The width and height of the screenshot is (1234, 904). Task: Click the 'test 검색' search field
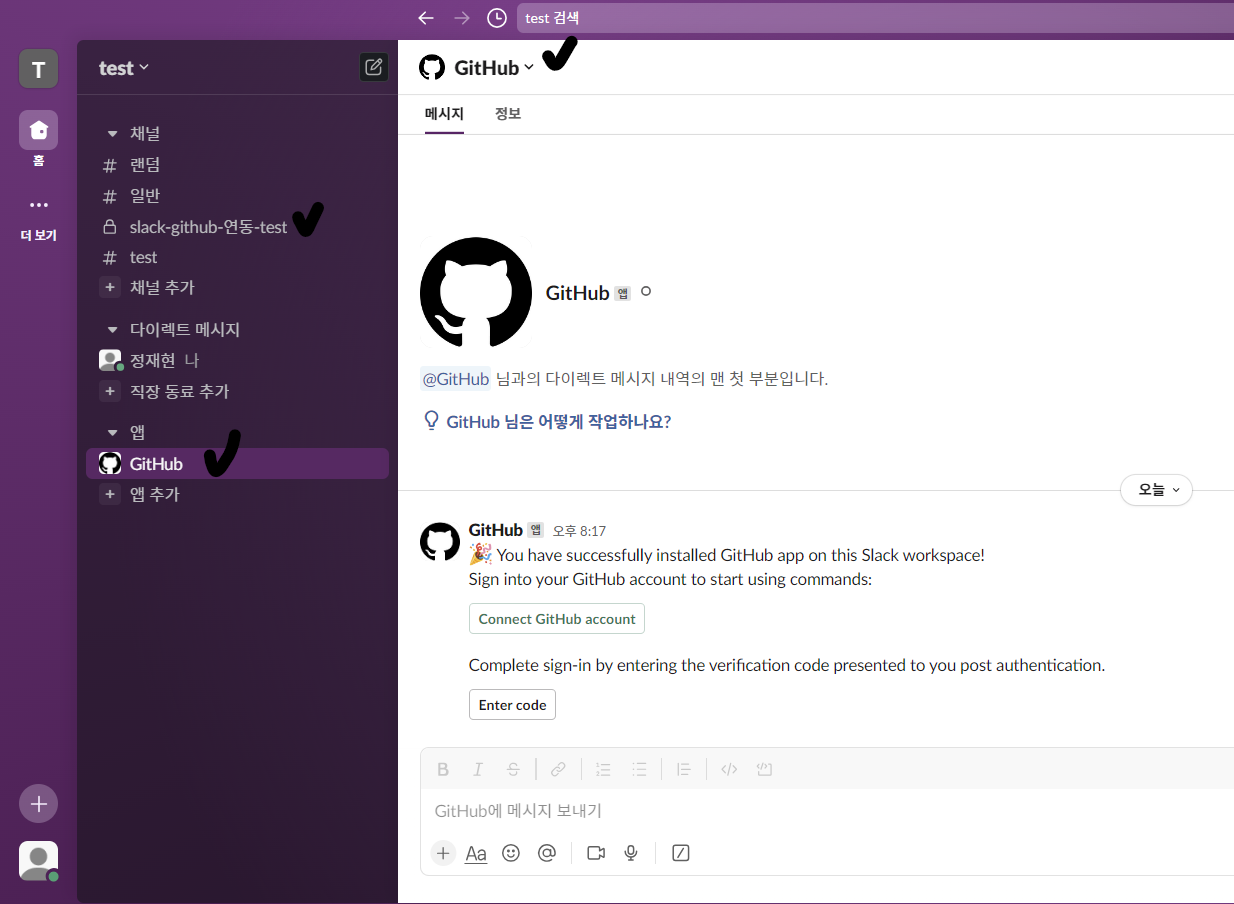tap(875, 18)
